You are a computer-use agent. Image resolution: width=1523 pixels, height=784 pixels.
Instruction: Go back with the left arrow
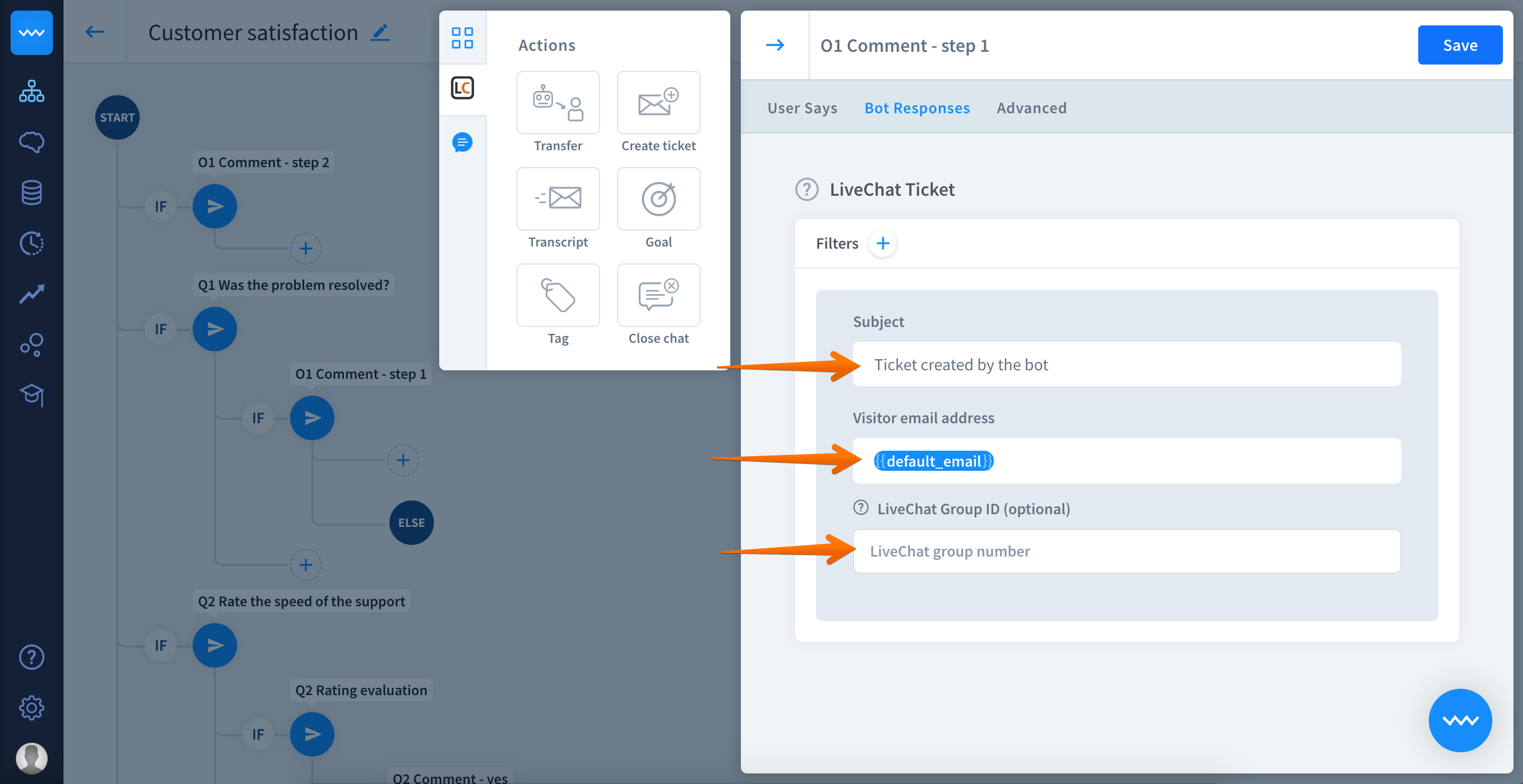95,32
